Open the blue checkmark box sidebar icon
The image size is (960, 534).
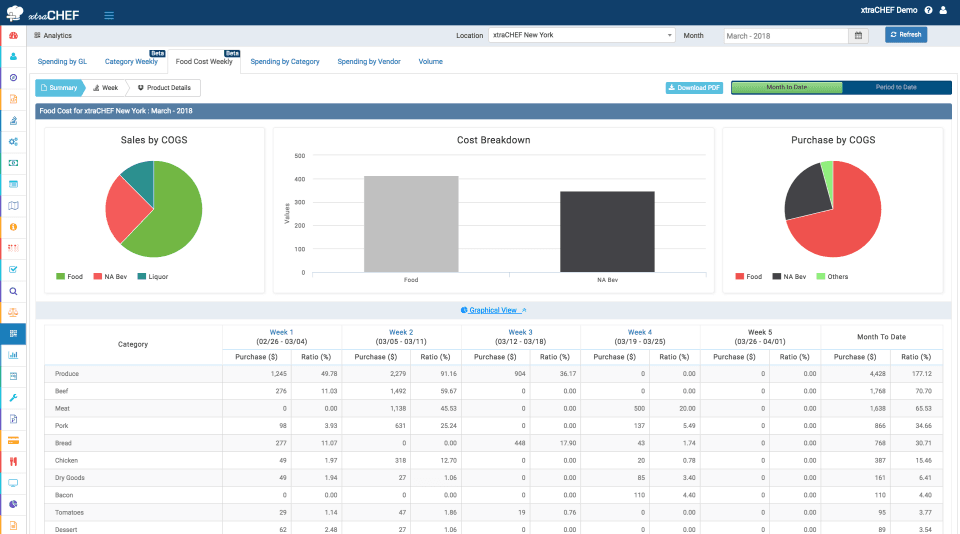[x=13, y=269]
